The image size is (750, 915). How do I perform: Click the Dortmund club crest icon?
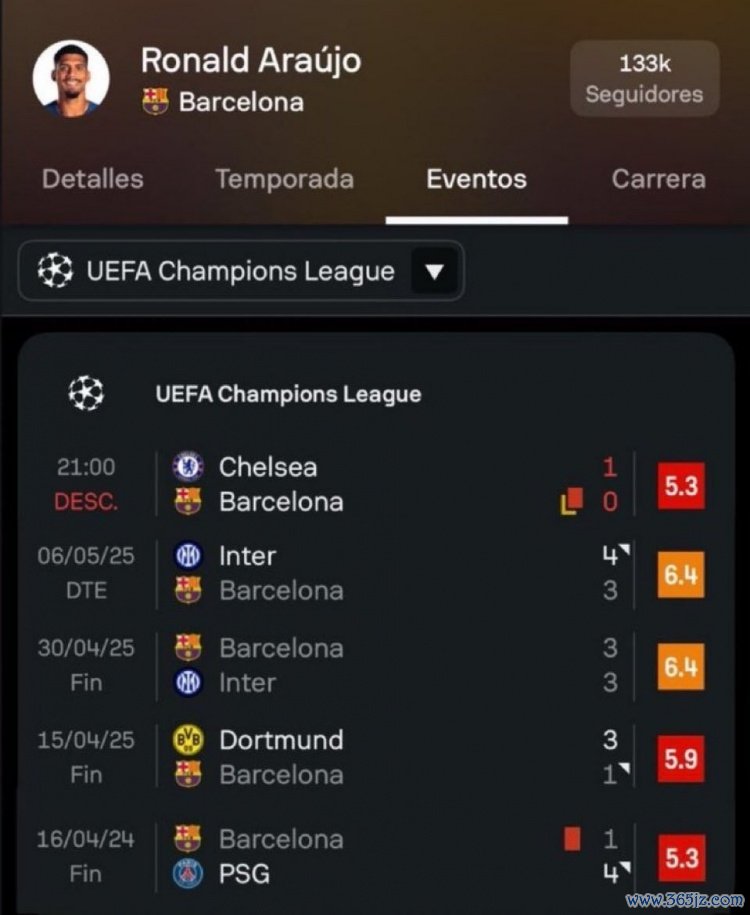coord(188,740)
